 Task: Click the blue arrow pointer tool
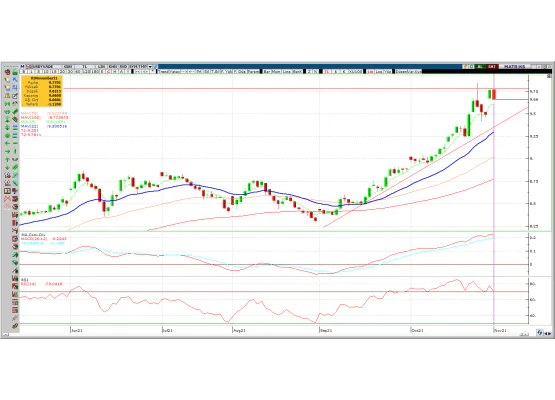15,80
